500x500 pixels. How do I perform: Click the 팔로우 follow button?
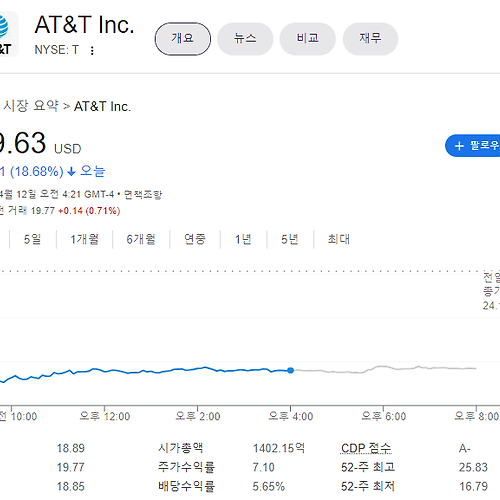473,146
